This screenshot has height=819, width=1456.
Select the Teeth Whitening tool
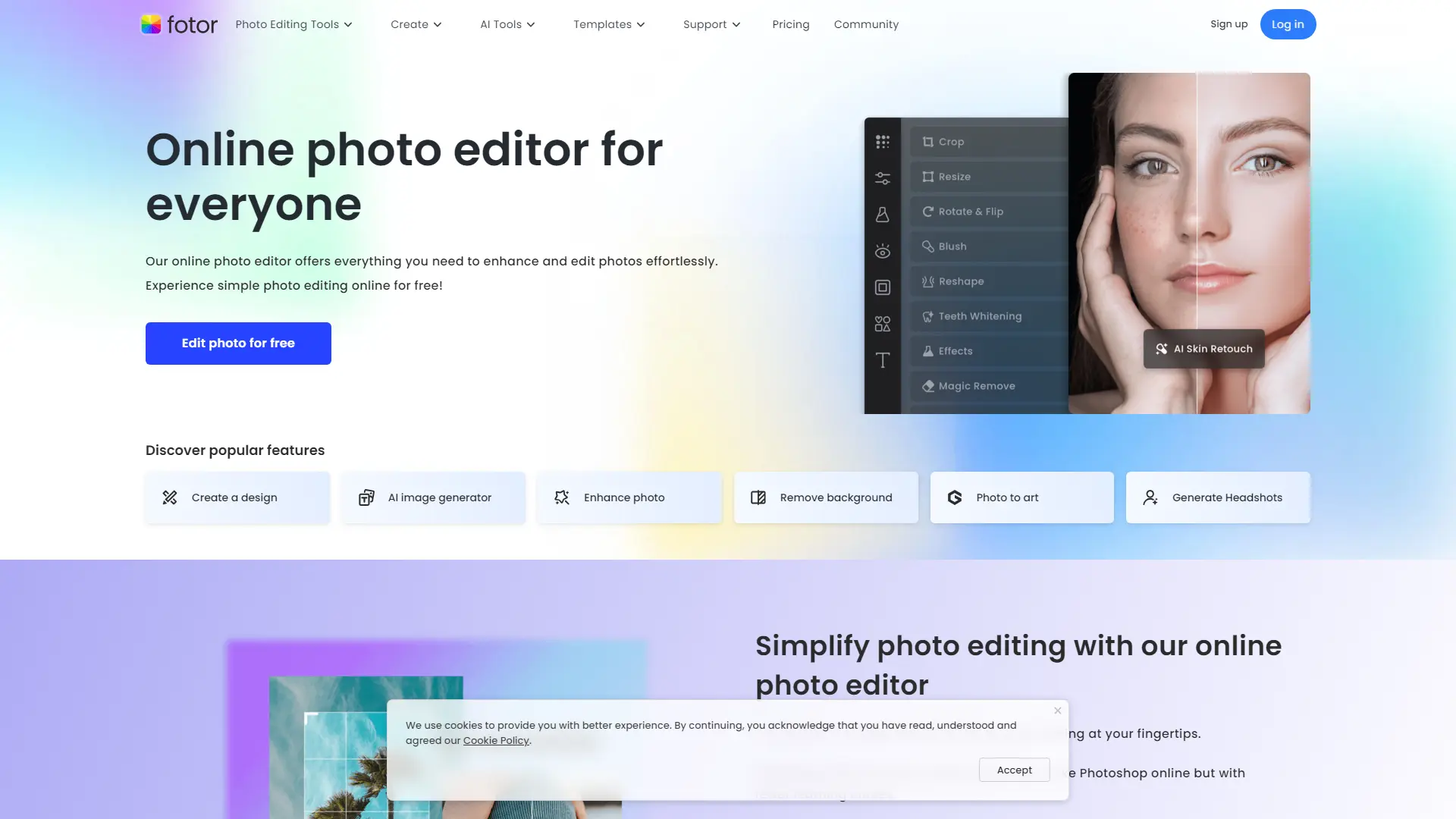coord(979,316)
